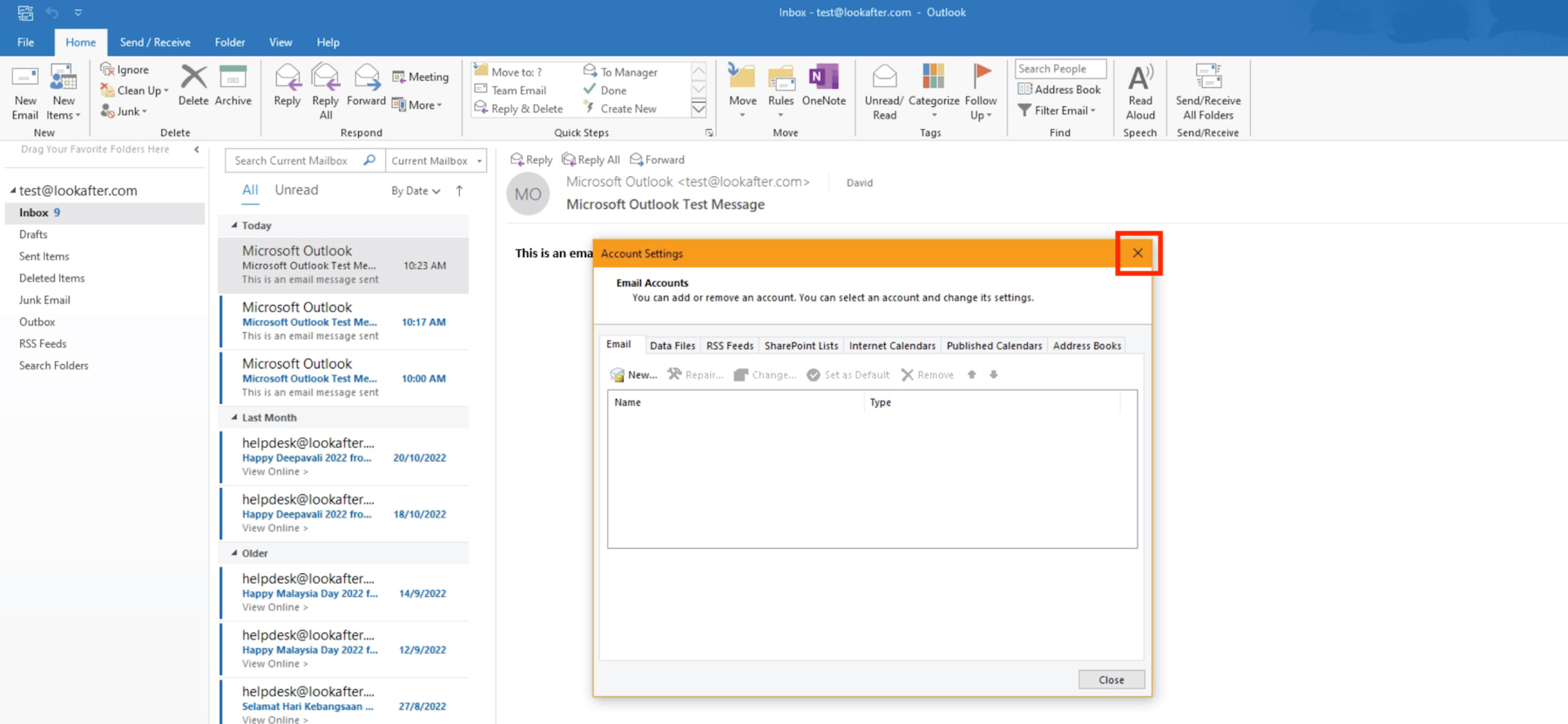1568x724 pixels.
Task: Click the Forward icon in Respond group
Action: [x=367, y=78]
